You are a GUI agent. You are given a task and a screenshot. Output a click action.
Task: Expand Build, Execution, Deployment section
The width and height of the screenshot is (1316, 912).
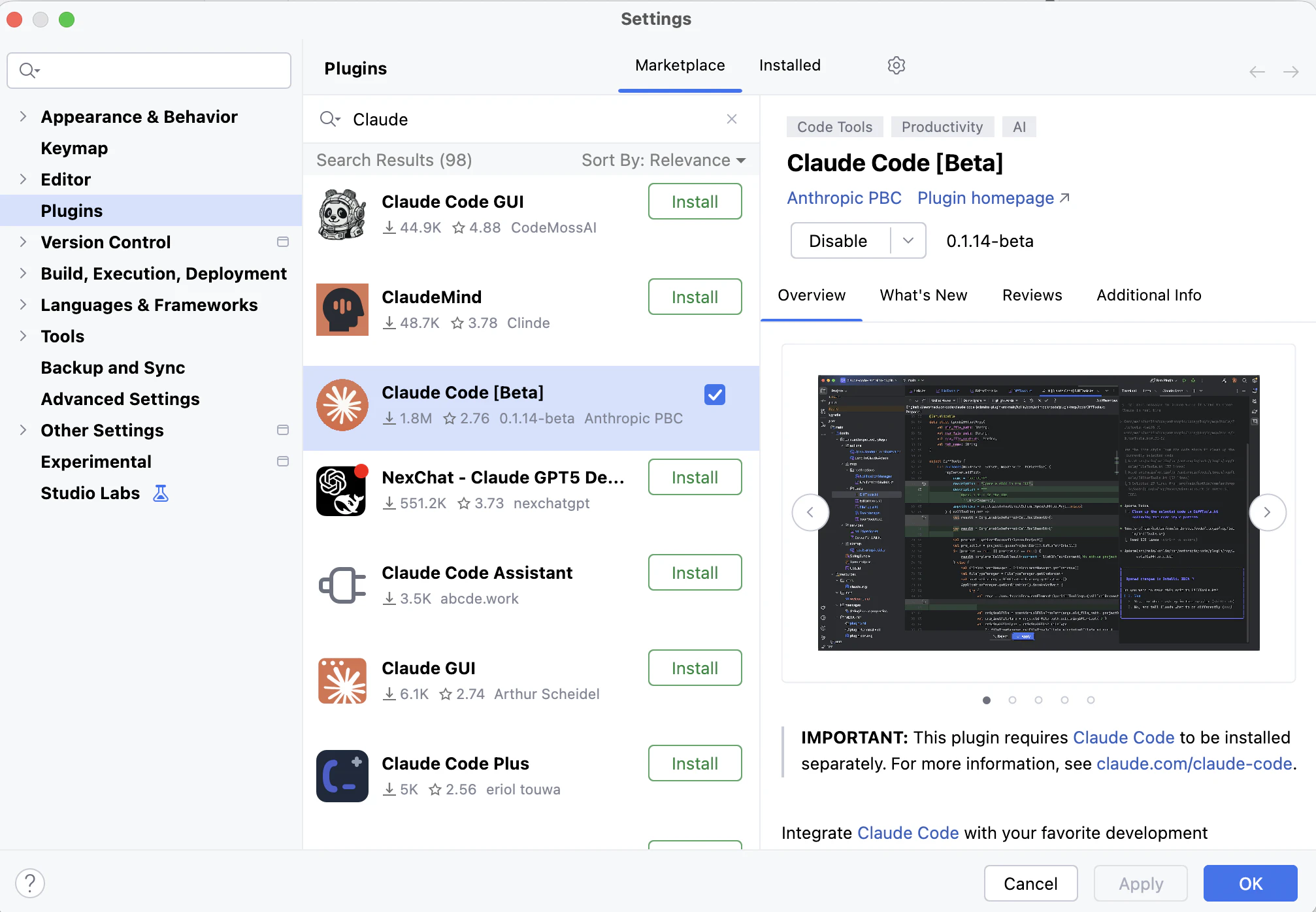coord(24,273)
